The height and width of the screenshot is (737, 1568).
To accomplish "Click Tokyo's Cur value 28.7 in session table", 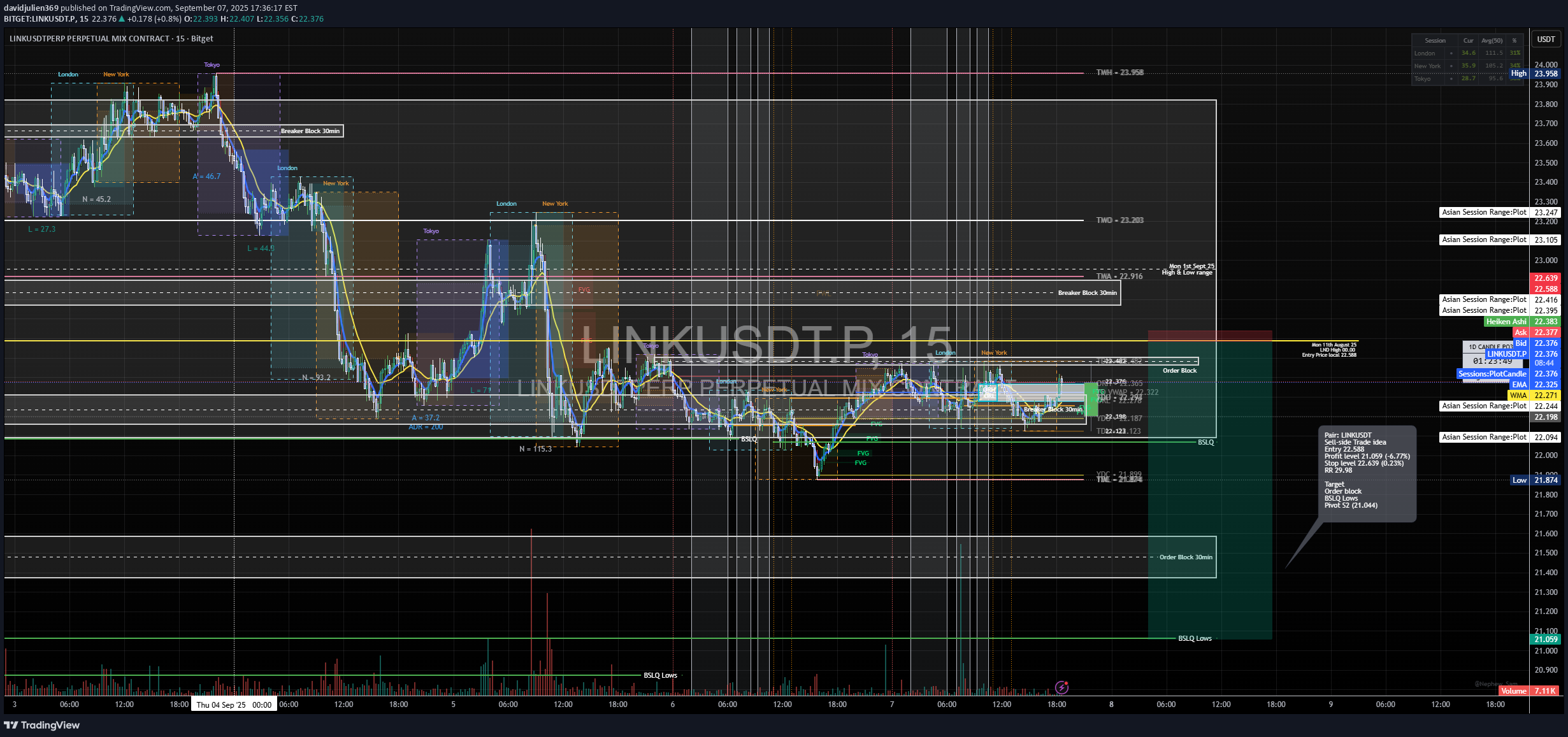I will (x=1469, y=78).
